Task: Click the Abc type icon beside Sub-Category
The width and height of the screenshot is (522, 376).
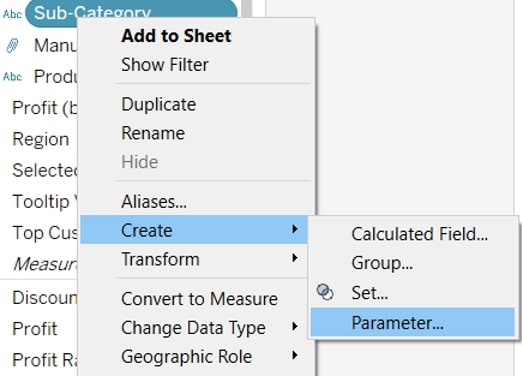Action: (12, 14)
